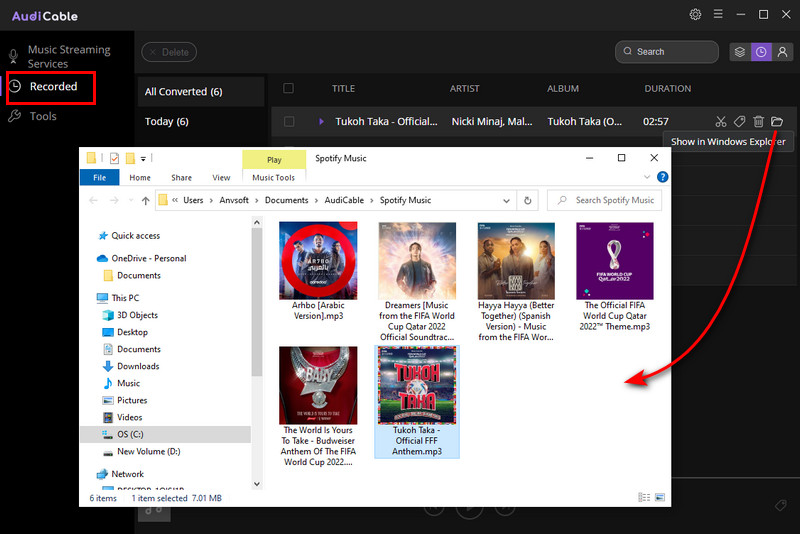Image resolution: width=800 pixels, height=534 pixels.
Task: Expand address bar history dropdown
Action: point(506,200)
